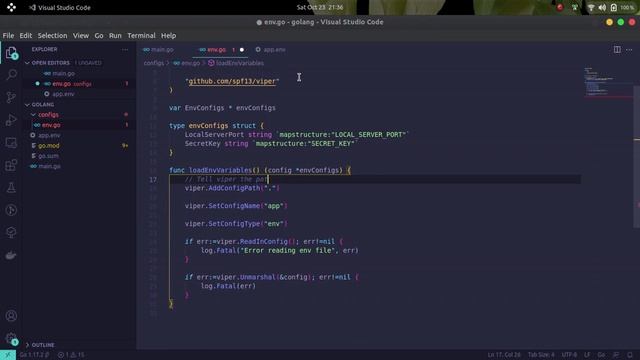Viewport: 640px width, 360px height.
Task: Click the loadEnvVariables symbol icon in breadcrumb
Action: pos(211,63)
